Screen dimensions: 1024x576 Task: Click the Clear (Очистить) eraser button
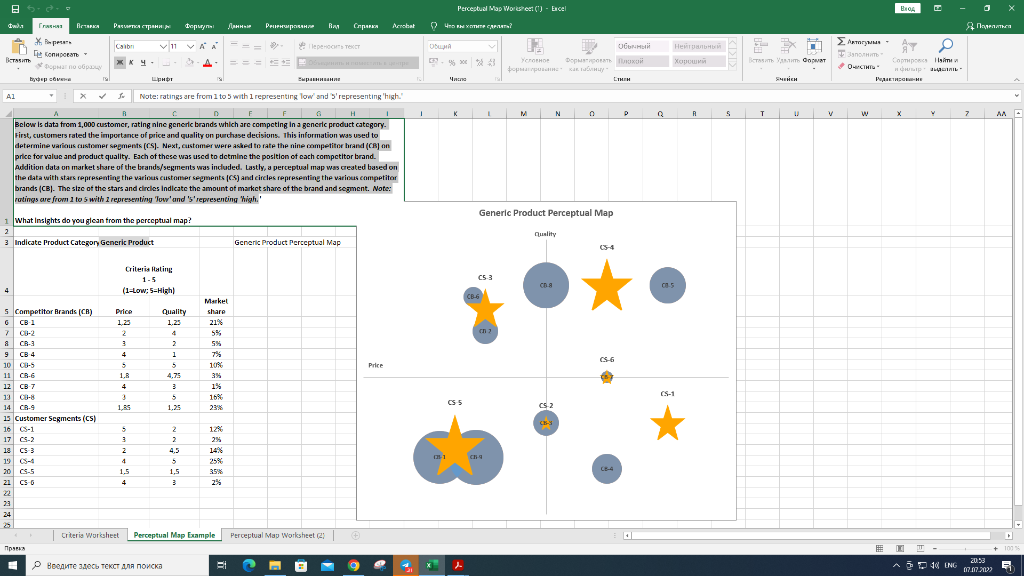859,66
